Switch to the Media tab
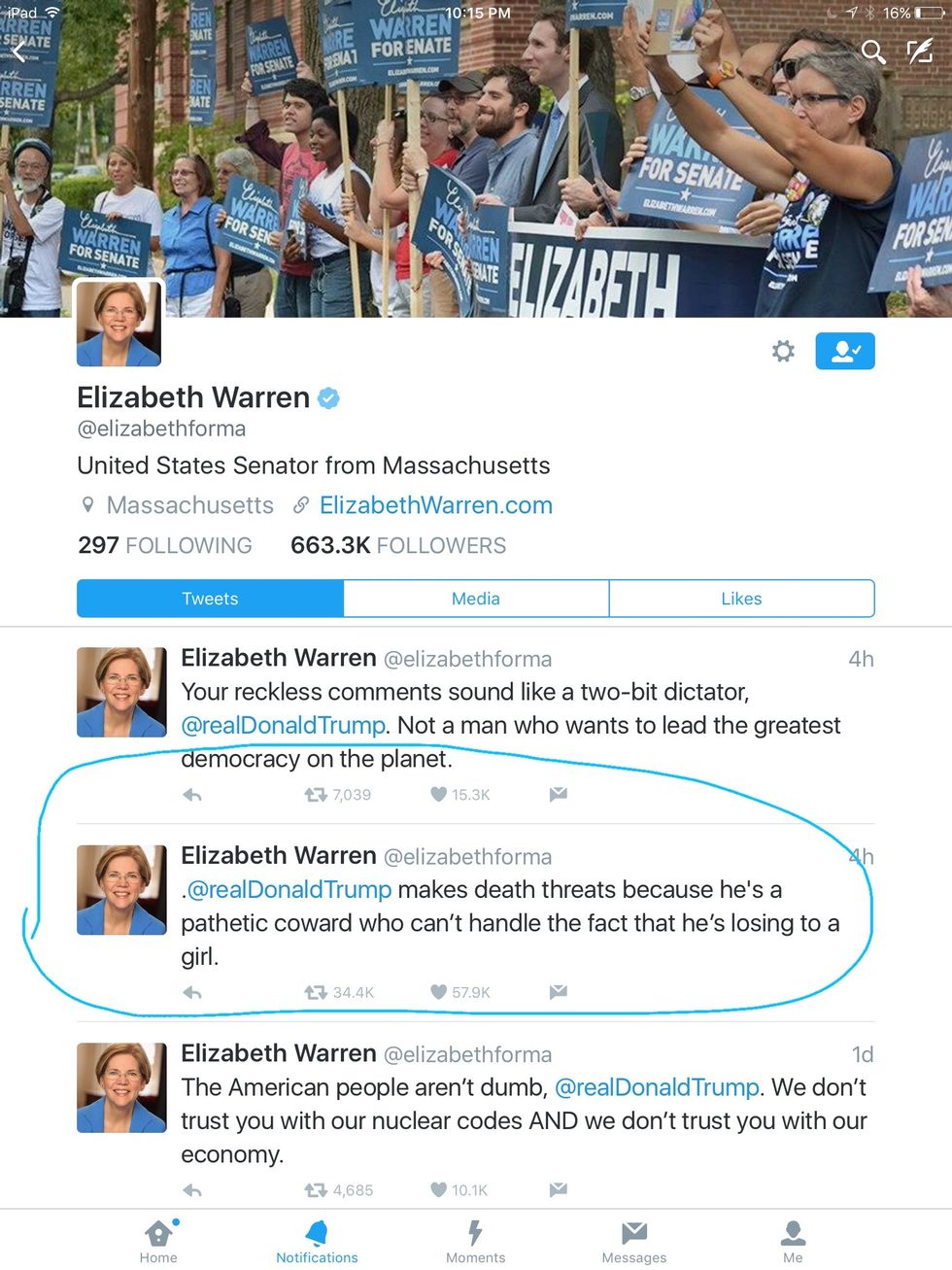Screen dimensions: 952x1270 coord(476,599)
